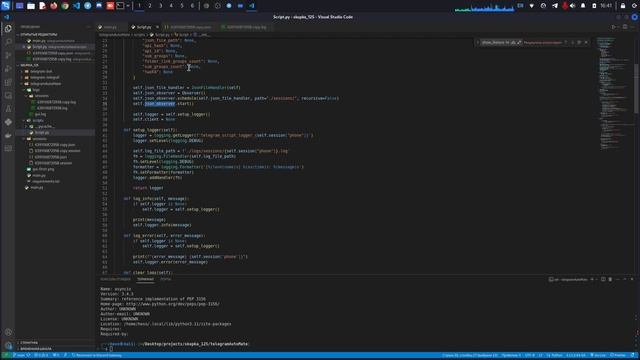Screen dimensions: 640x360
Task: Collapse the logs folder in the tree
Action: (36, 90)
